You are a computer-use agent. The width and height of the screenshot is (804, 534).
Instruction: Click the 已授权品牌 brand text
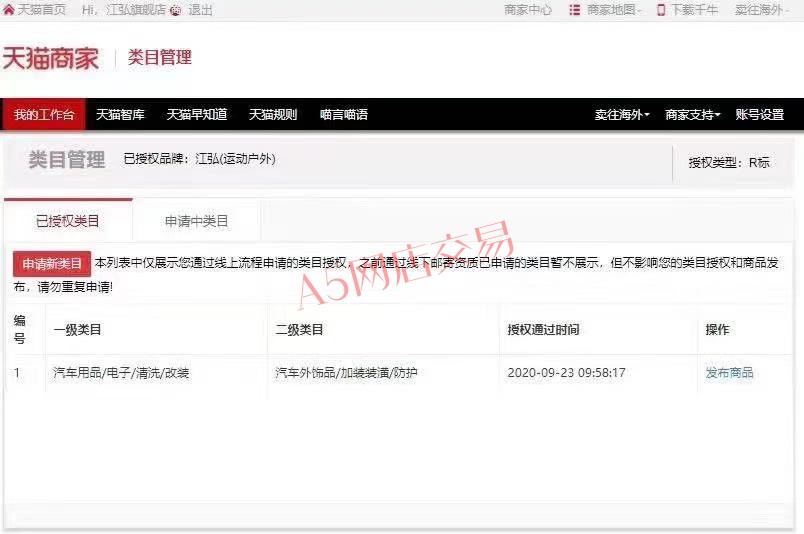199,159
